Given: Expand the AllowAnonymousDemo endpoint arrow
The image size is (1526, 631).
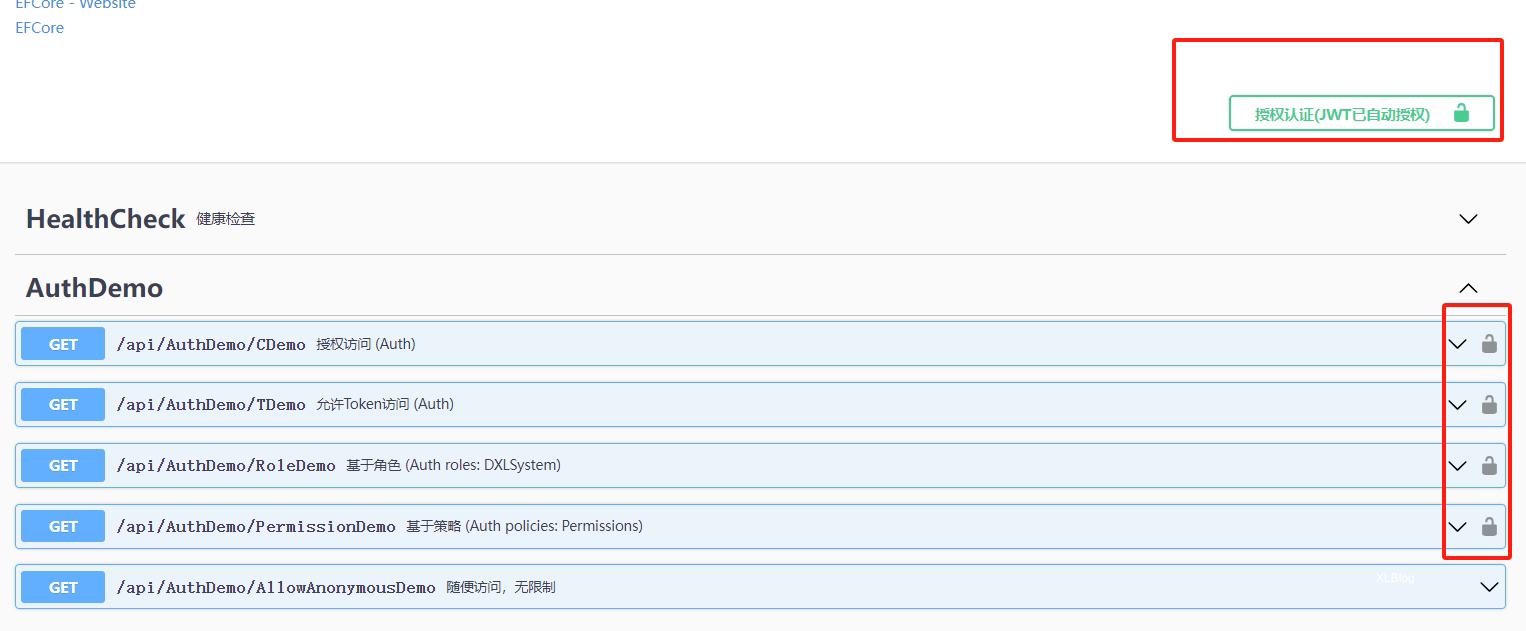Looking at the screenshot, I should point(1489,588).
